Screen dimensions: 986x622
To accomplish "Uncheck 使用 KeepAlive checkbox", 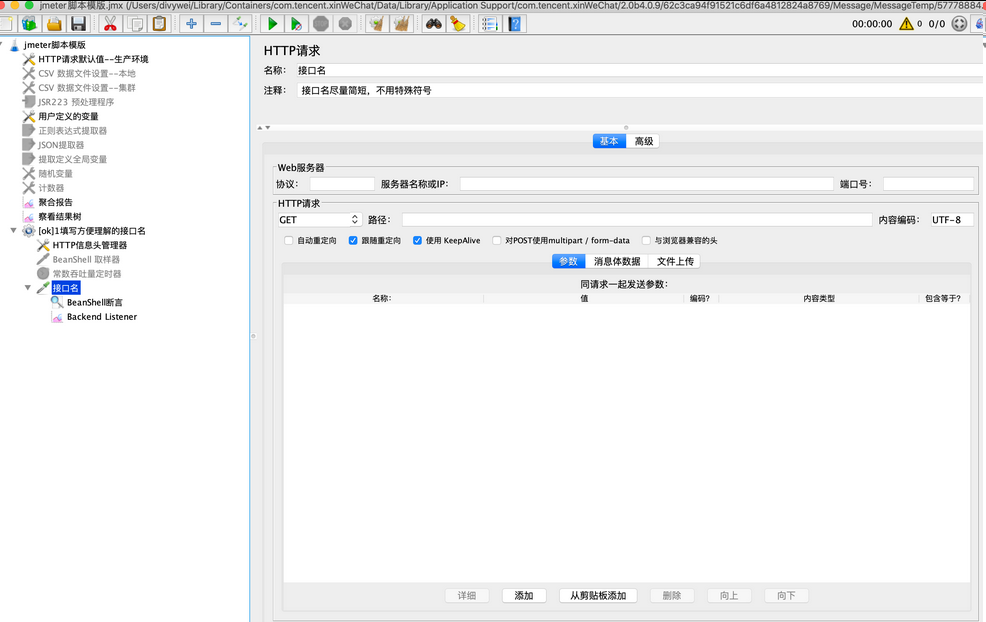I will click(417, 240).
